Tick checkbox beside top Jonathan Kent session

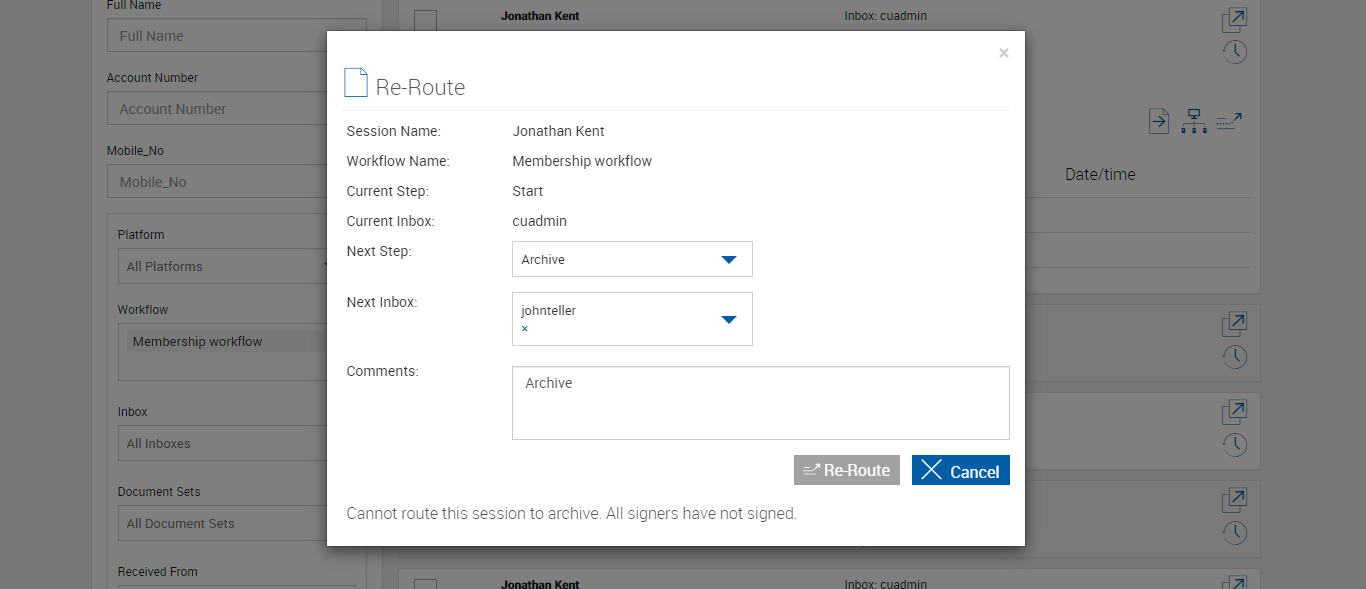426,20
